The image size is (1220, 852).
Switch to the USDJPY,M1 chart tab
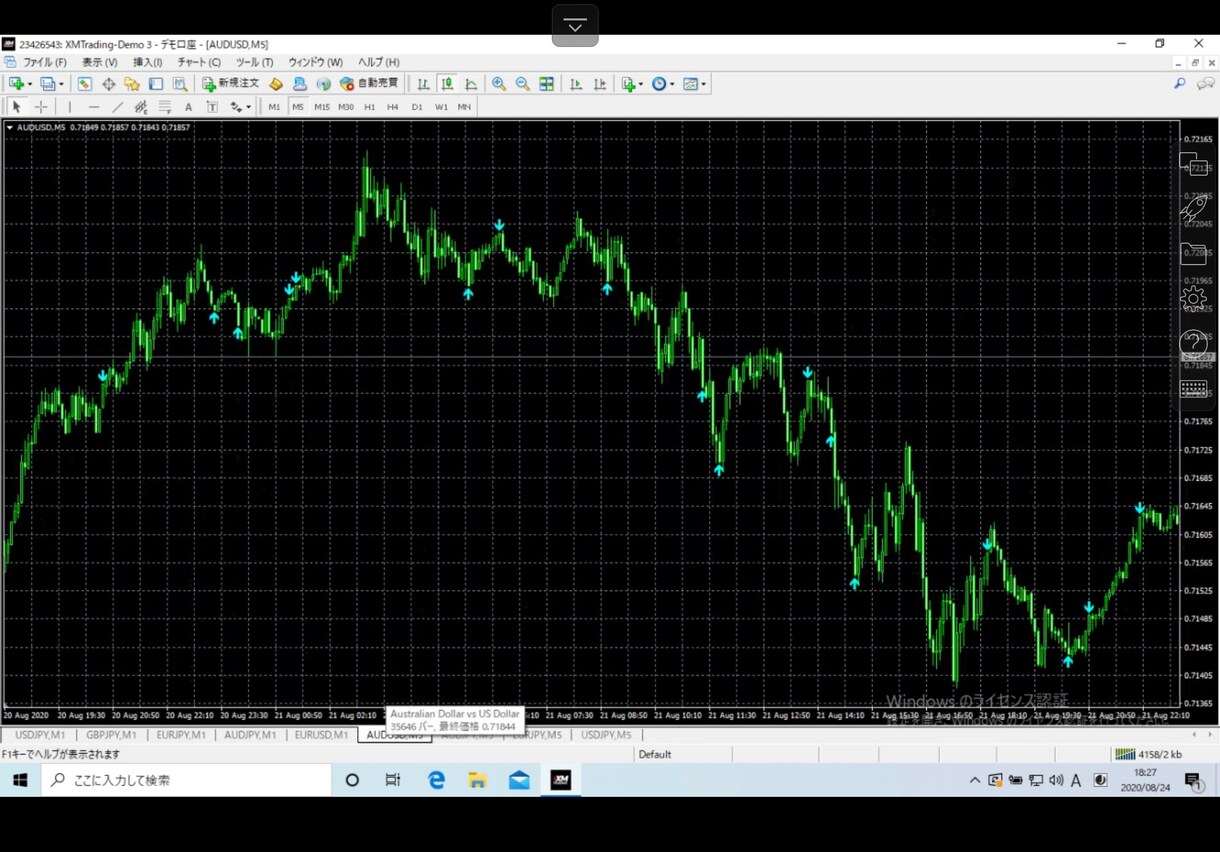(x=40, y=735)
